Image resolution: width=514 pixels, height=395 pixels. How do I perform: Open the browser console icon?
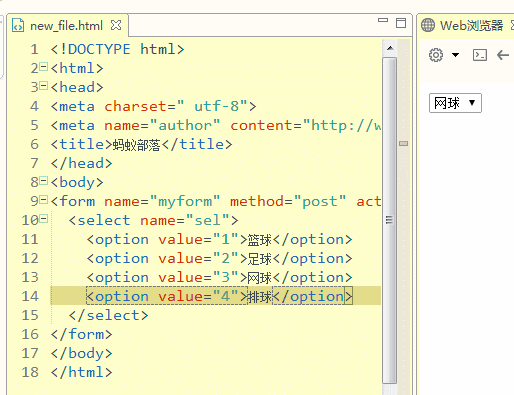tap(480, 55)
